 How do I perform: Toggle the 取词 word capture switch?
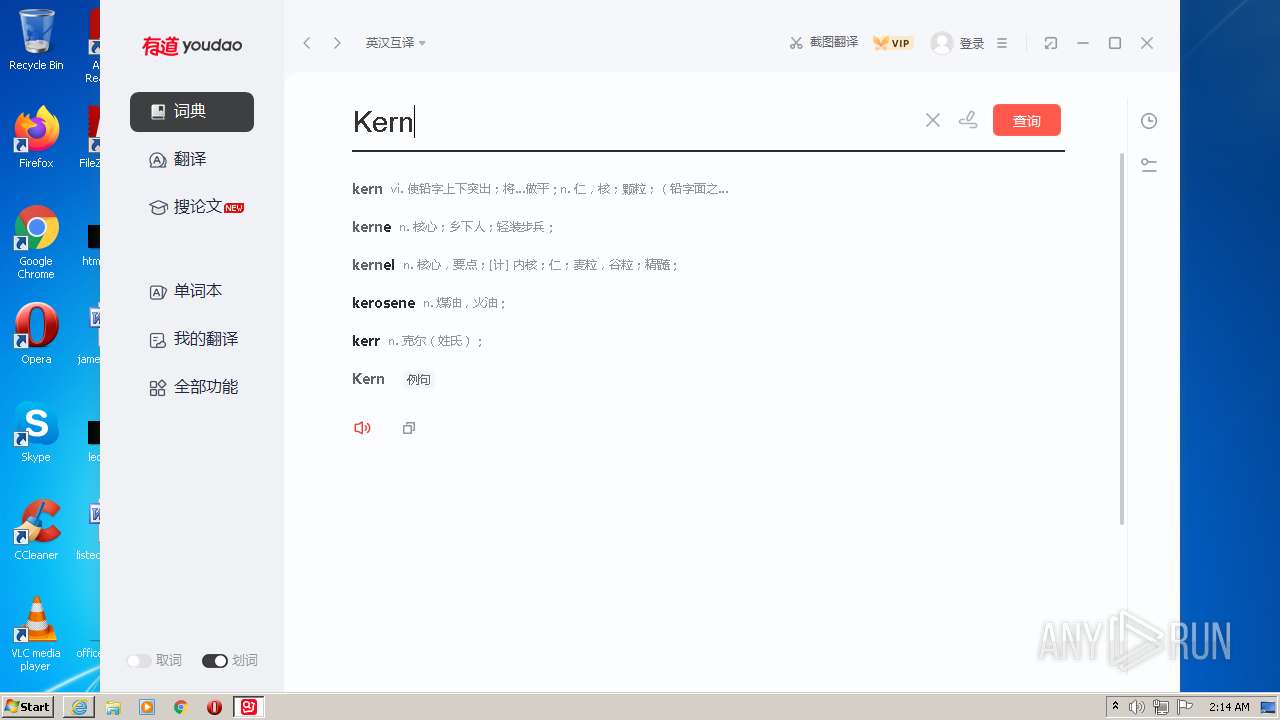pos(139,661)
